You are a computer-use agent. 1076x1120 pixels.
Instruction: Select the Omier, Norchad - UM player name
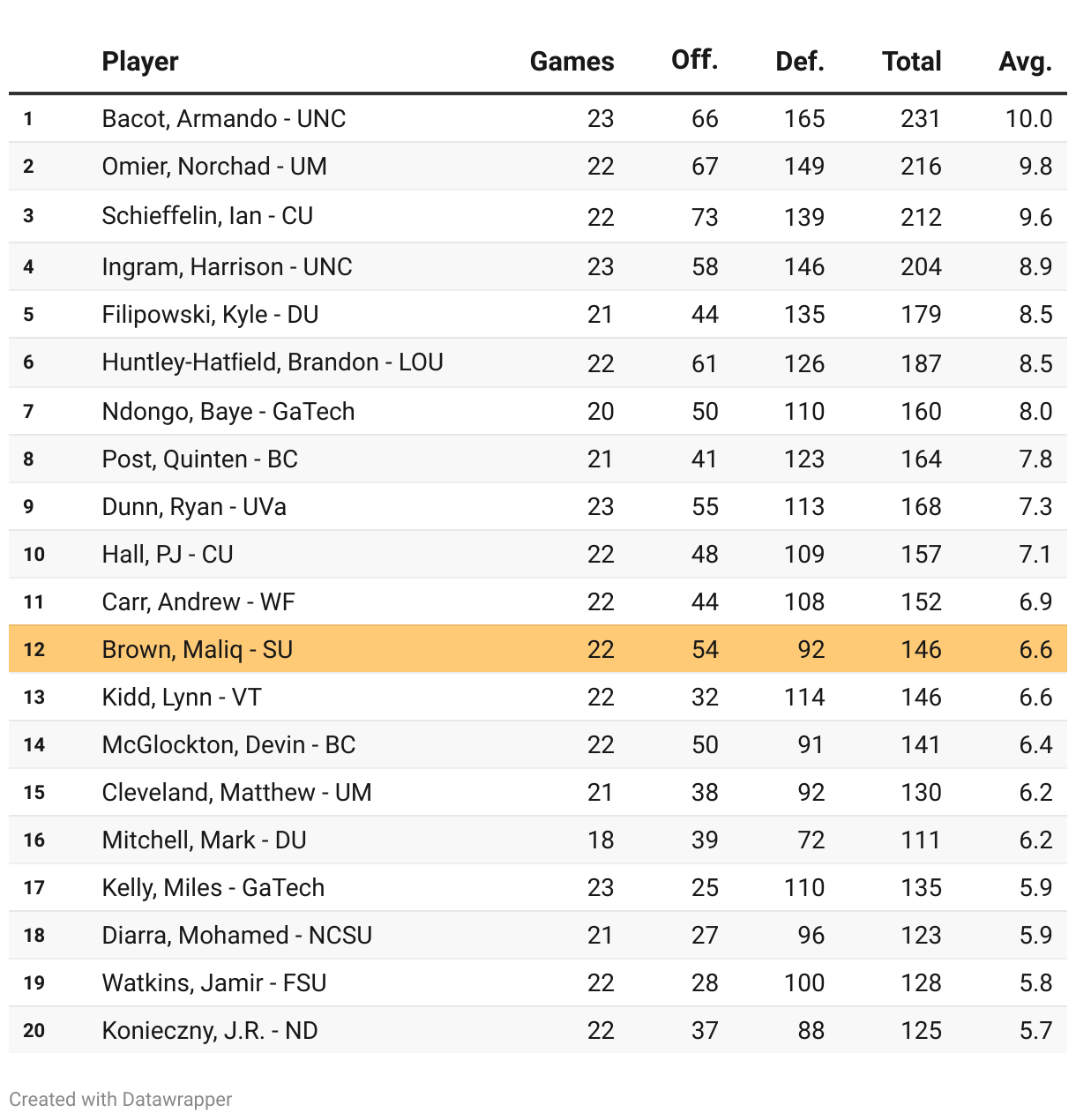pos(214,167)
